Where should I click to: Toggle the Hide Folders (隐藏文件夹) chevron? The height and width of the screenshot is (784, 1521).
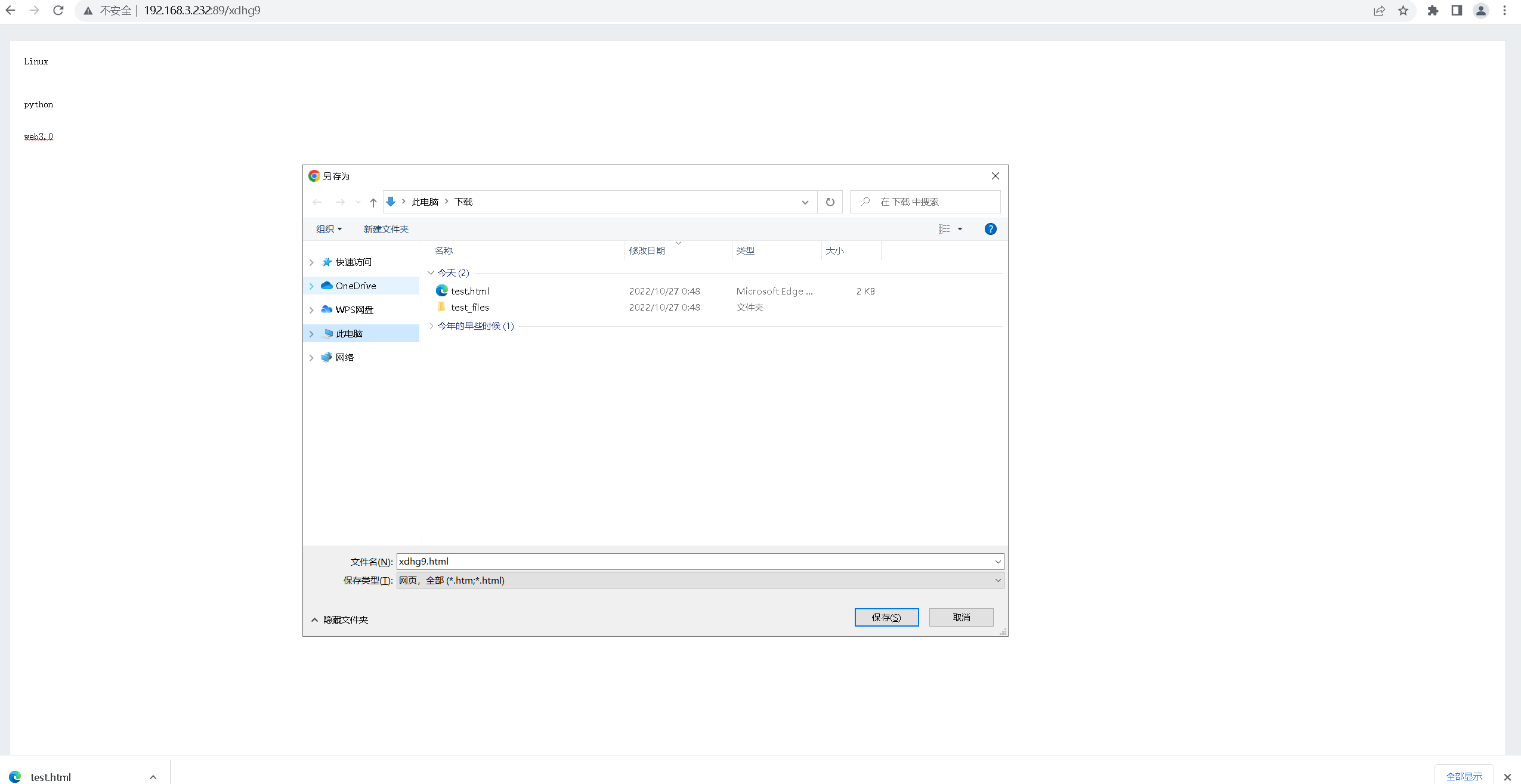click(x=314, y=620)
